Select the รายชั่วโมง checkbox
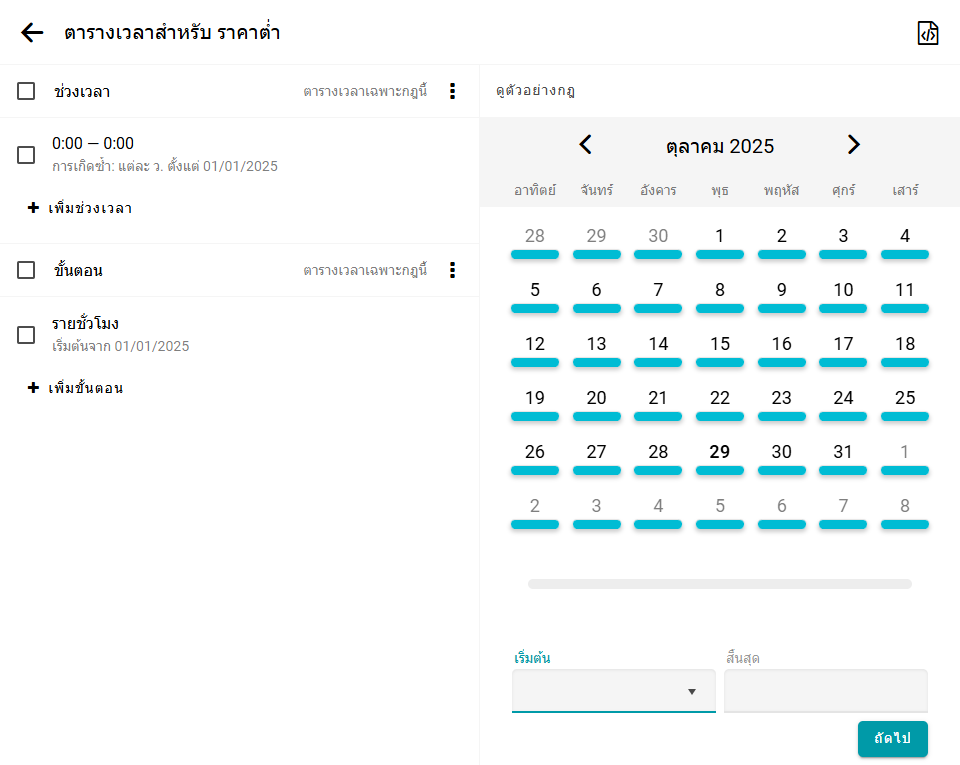960x765 pixels. pos(26,335)
